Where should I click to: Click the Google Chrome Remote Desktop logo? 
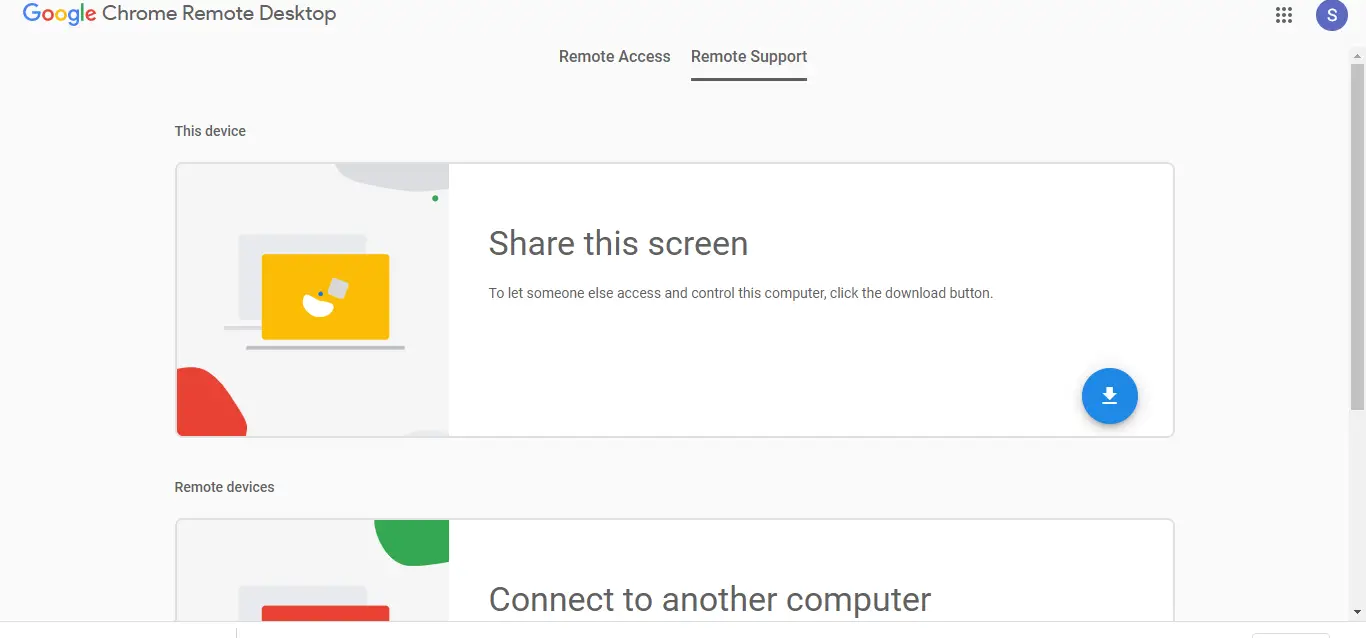(x=179, y=14)
